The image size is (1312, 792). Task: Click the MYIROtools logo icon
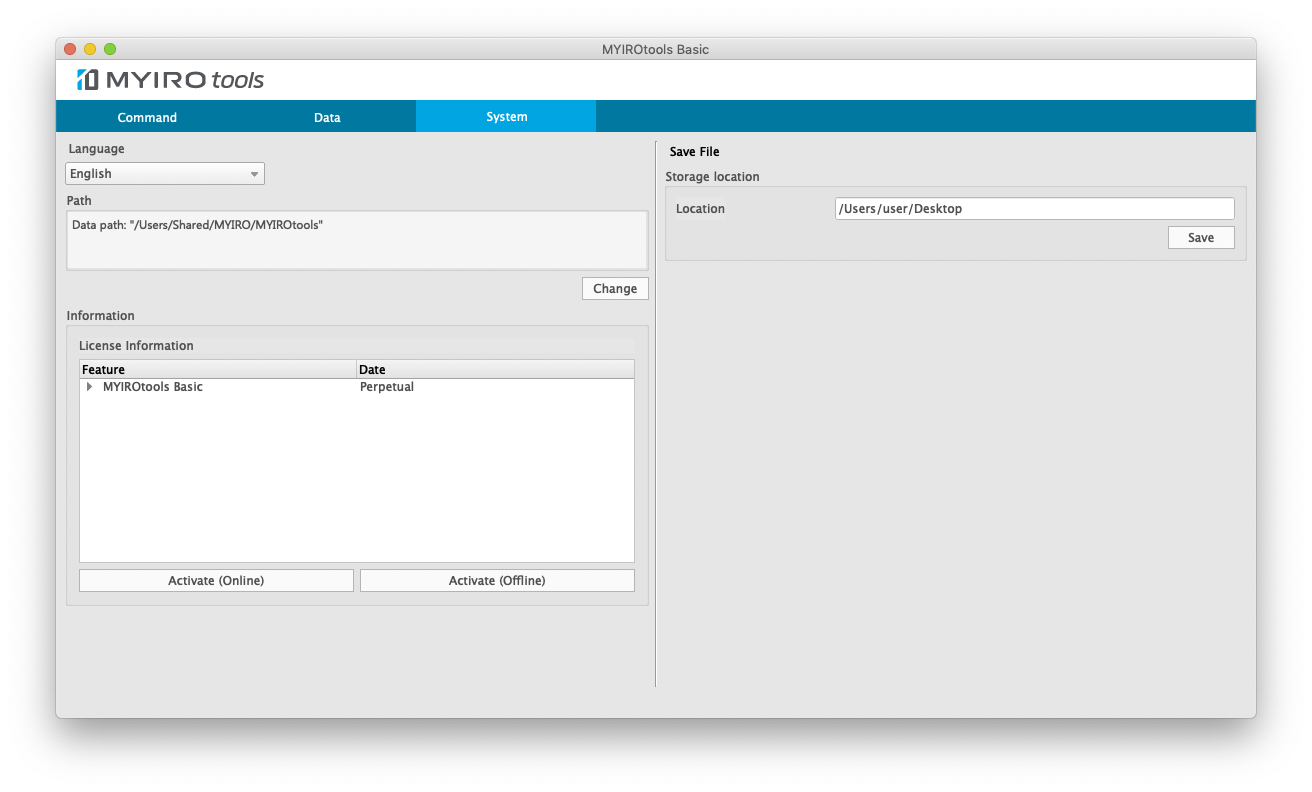tap(88, 79)
